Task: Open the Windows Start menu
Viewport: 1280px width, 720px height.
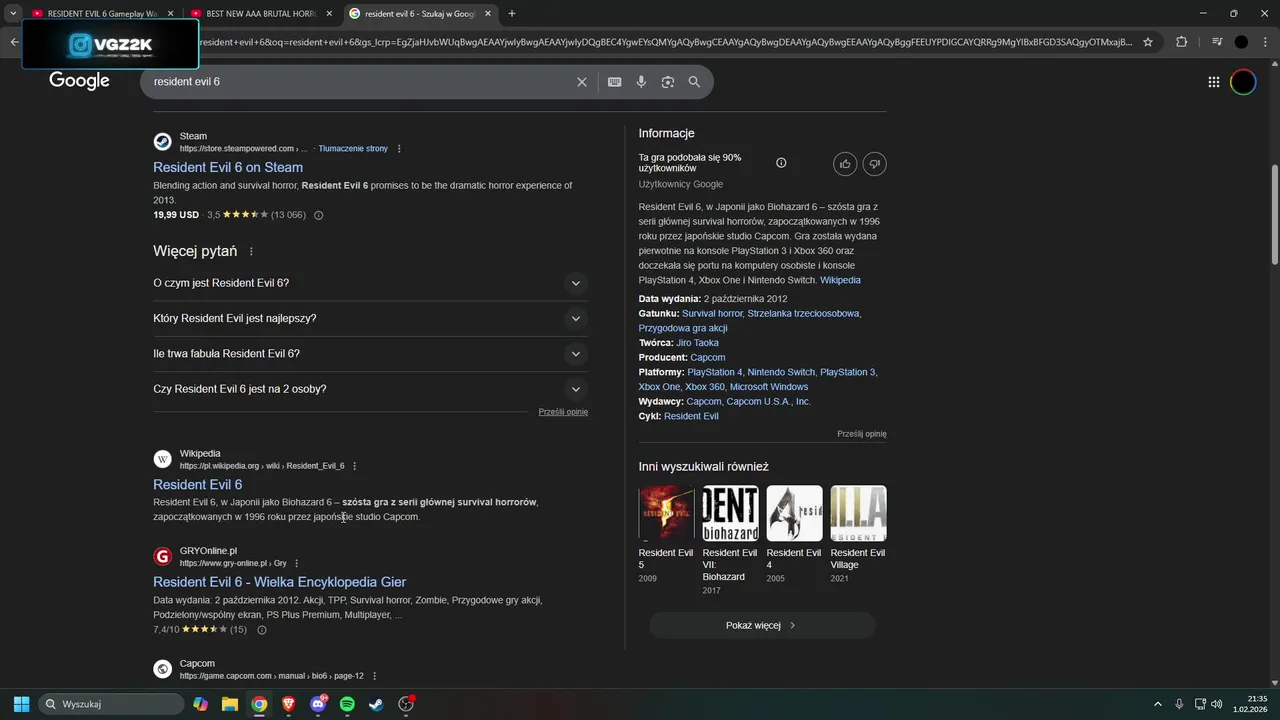Action: click(x=21, y=704)
